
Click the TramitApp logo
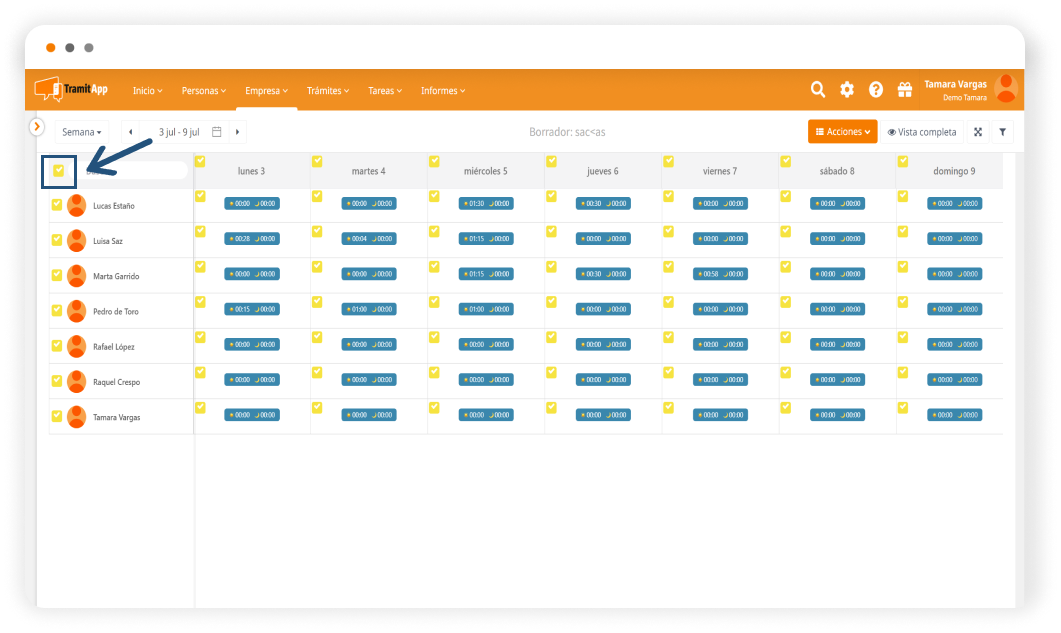tap(70, 90)
